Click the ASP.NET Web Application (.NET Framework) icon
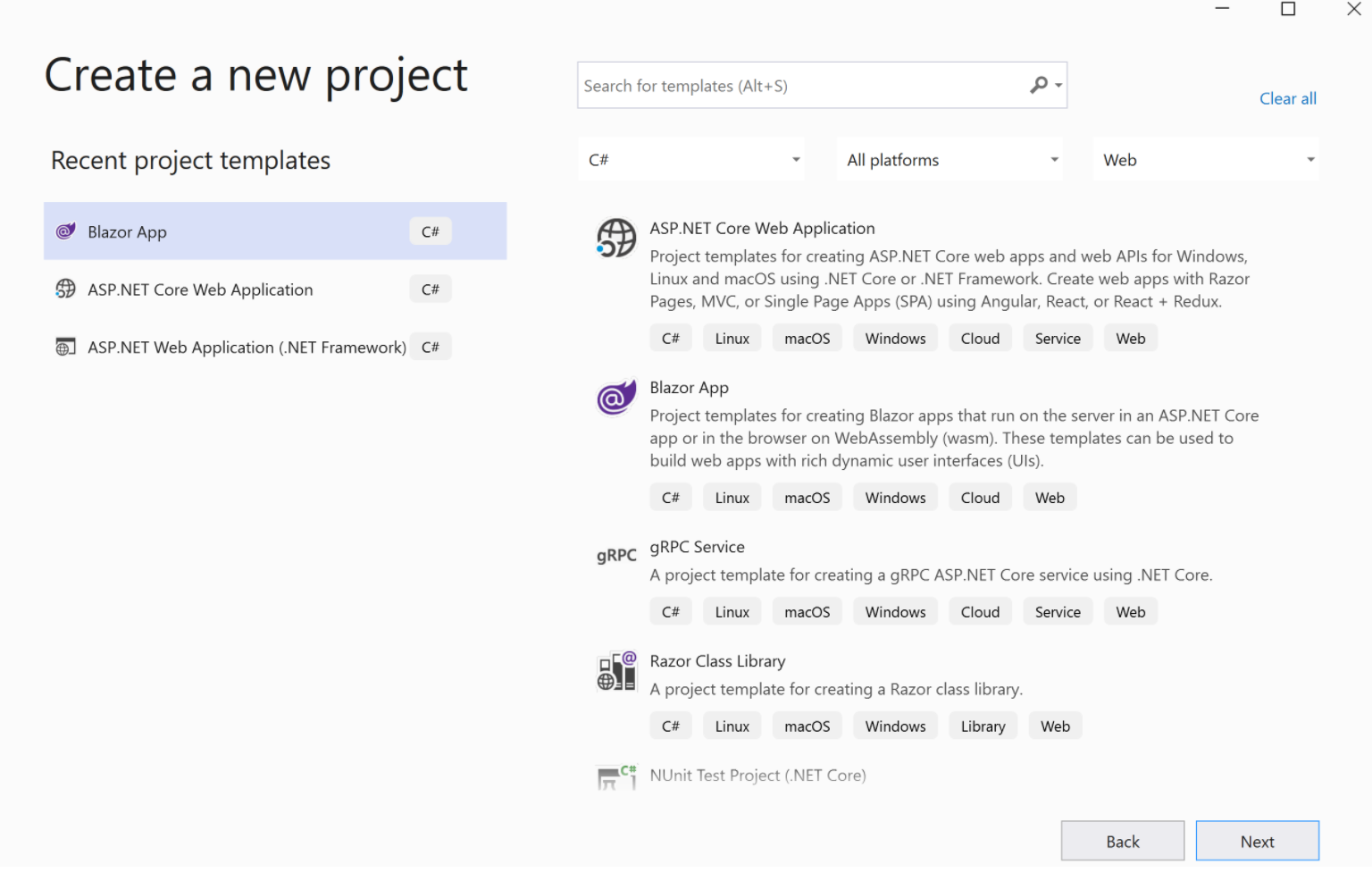Screen dimensions: 1372x881 click(65, 347)
